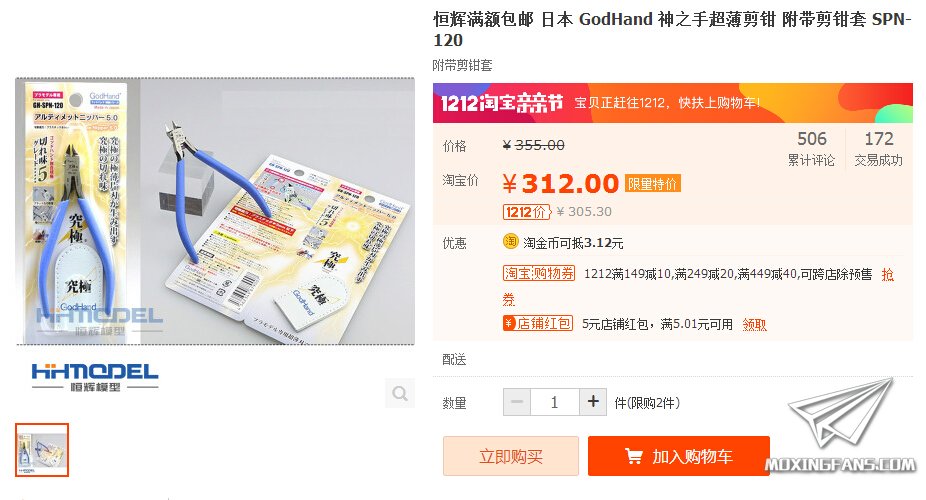This screenshot has width=926, height=500.
Task: Click the shopping cart icon in add-to-cart button
Action: point(634,456)
